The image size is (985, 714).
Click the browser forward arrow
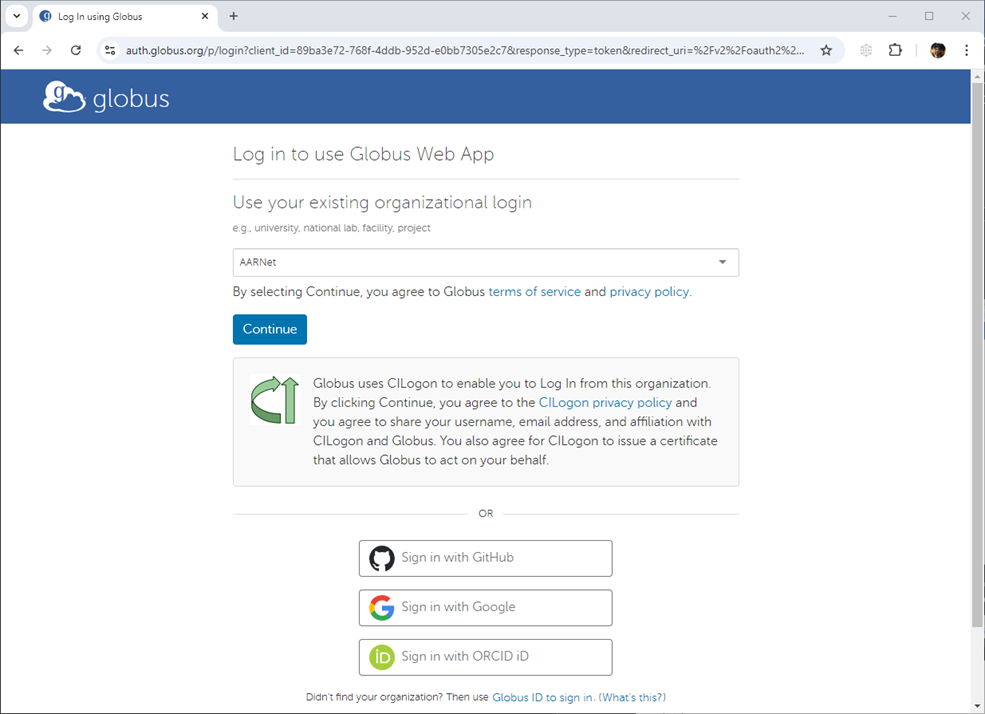point(47,50)
